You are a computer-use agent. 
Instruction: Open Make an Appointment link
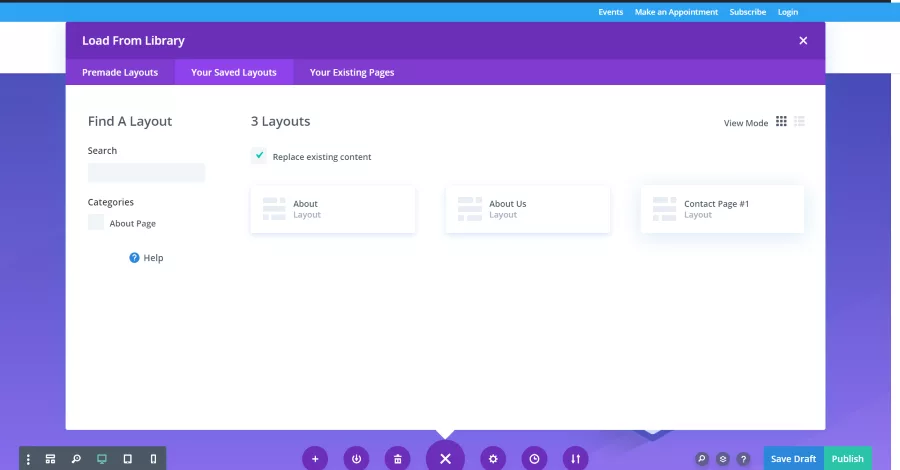coord(676,12)
